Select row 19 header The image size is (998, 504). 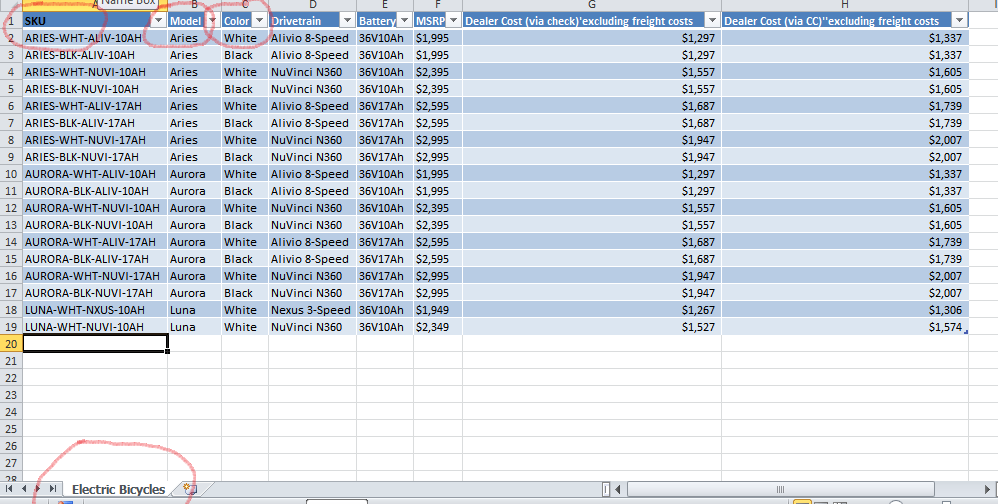coord(11,326)
